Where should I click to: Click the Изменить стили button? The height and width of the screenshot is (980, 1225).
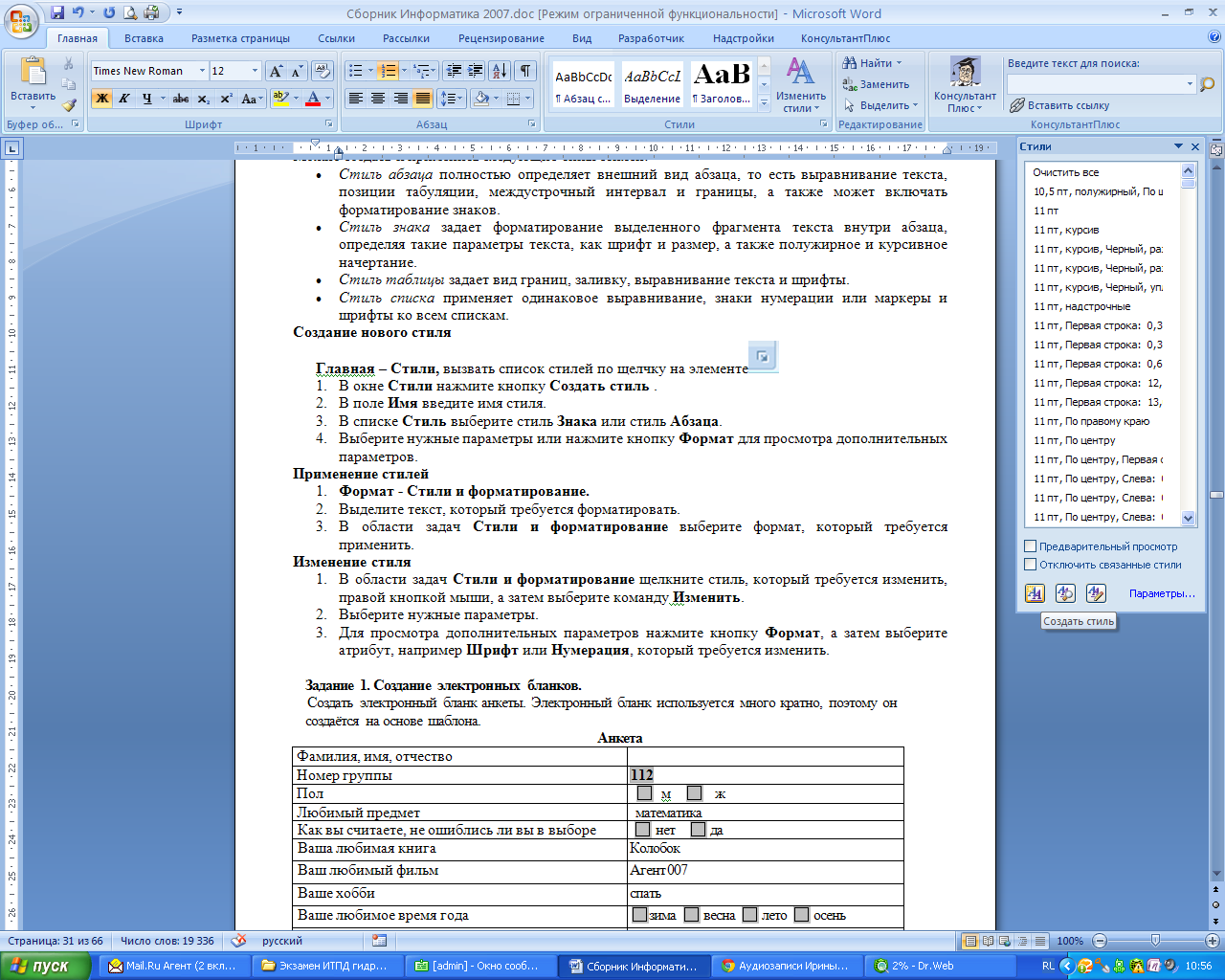(801, 86)
